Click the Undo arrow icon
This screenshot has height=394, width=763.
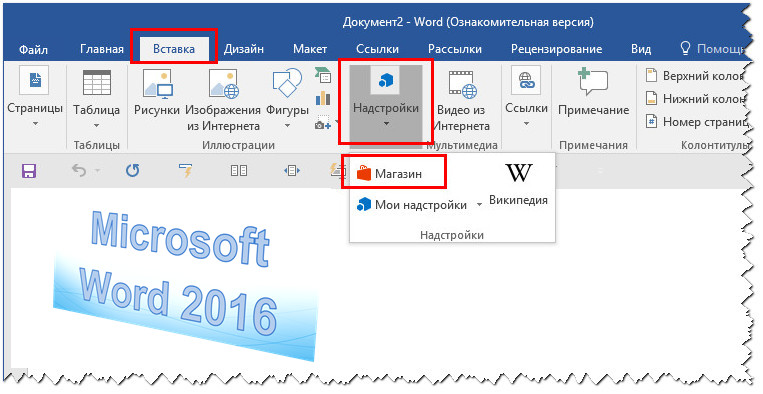coord(79,171)
